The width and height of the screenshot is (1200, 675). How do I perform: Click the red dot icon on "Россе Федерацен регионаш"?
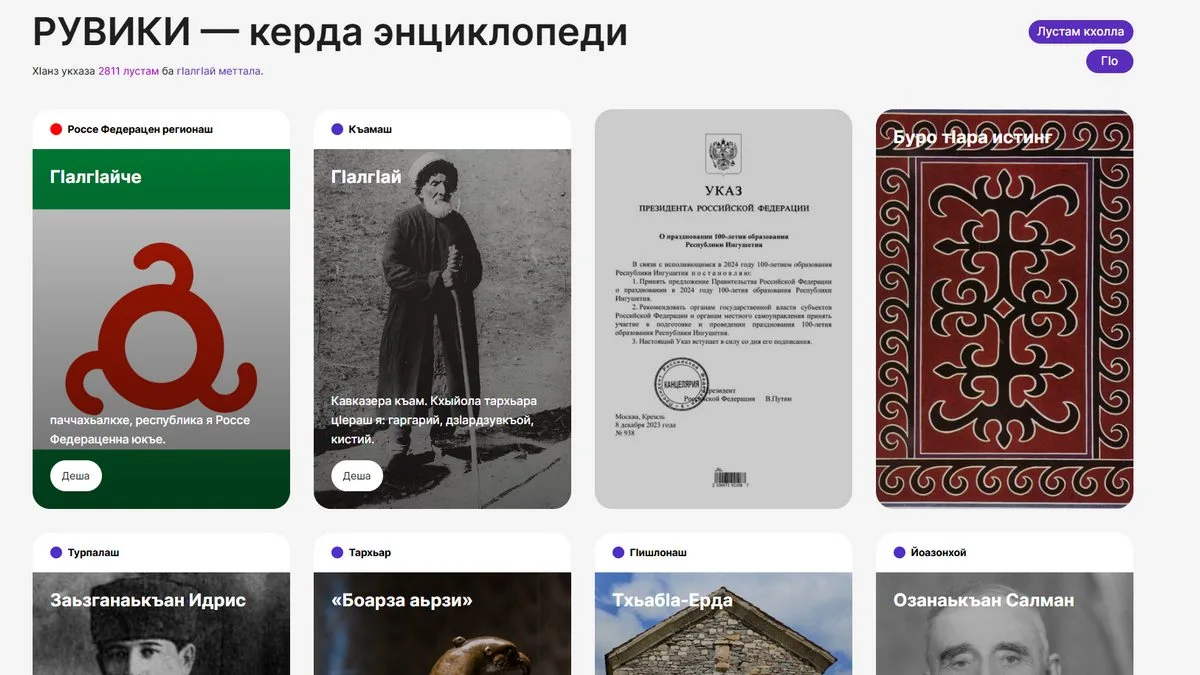pyautogui.click(x=58, y=129)
